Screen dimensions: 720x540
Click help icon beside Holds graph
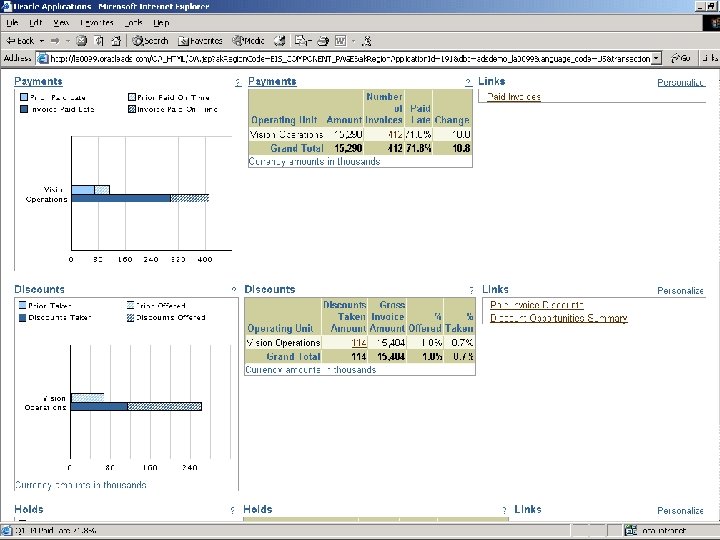point(232,510)
